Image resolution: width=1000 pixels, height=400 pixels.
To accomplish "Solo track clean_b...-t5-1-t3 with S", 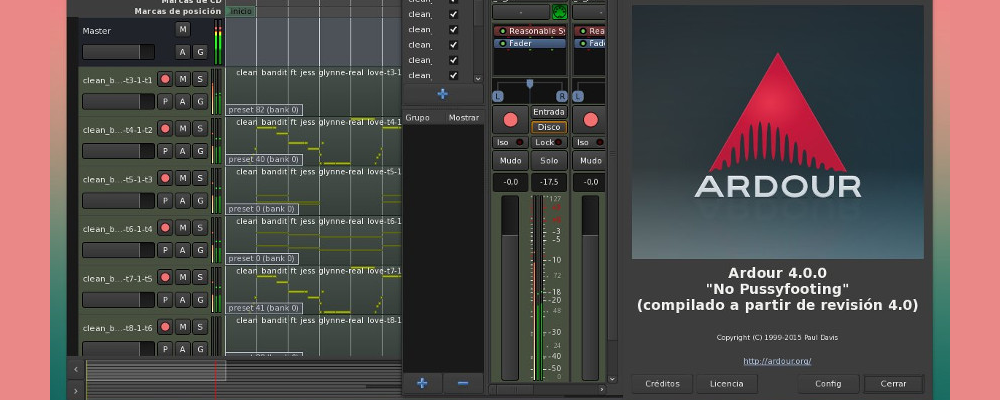I will point(200,179).
